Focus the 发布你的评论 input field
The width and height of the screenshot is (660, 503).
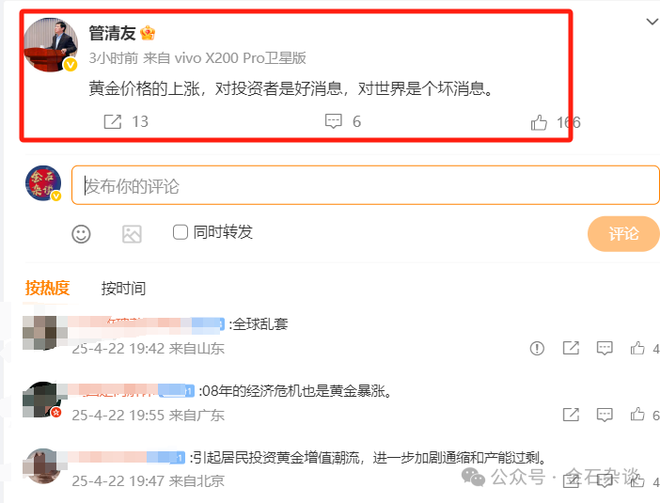(365, 185)
